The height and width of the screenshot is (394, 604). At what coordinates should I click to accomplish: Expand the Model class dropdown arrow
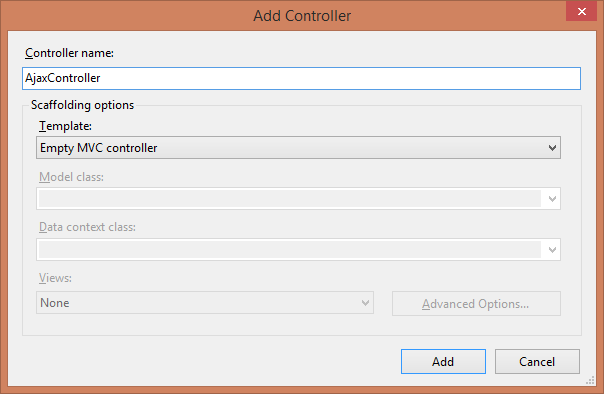coord(552,199)
